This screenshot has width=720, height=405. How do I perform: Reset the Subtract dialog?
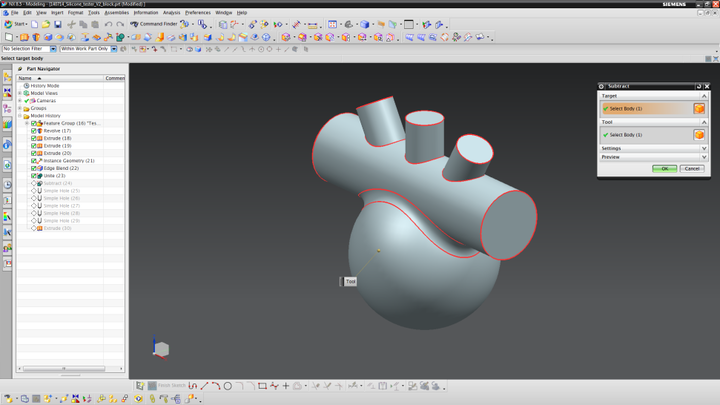point(698,86)
